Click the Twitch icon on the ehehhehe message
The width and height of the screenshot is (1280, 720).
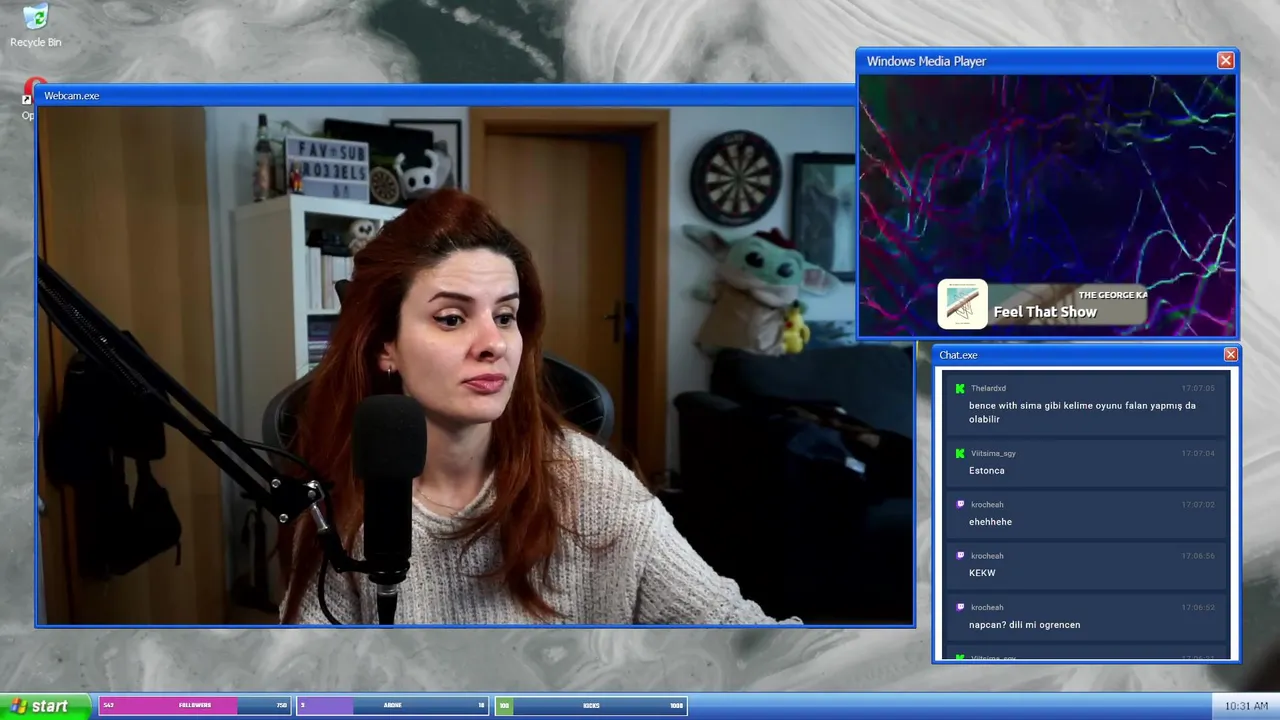960,504
